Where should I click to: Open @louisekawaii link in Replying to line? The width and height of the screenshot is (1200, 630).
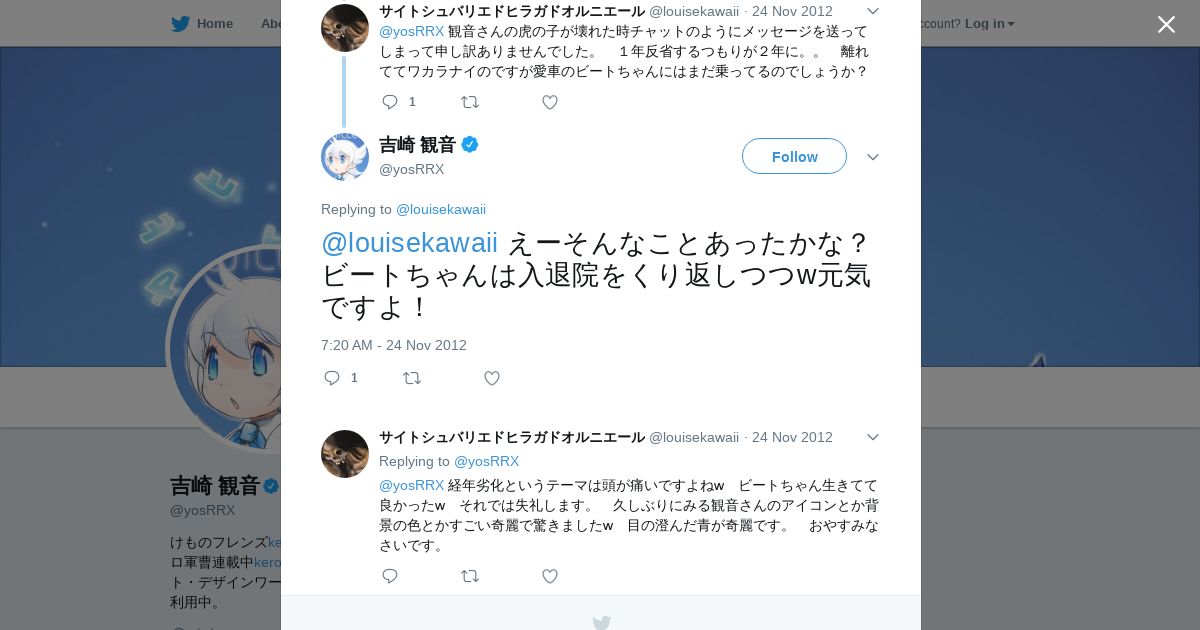441,209
